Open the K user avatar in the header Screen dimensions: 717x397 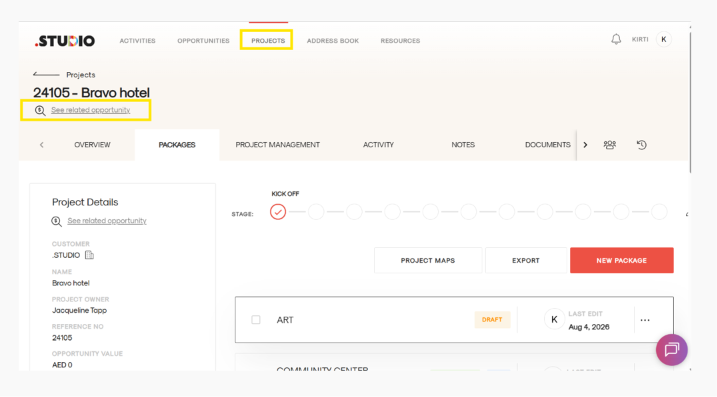(663, 39)
